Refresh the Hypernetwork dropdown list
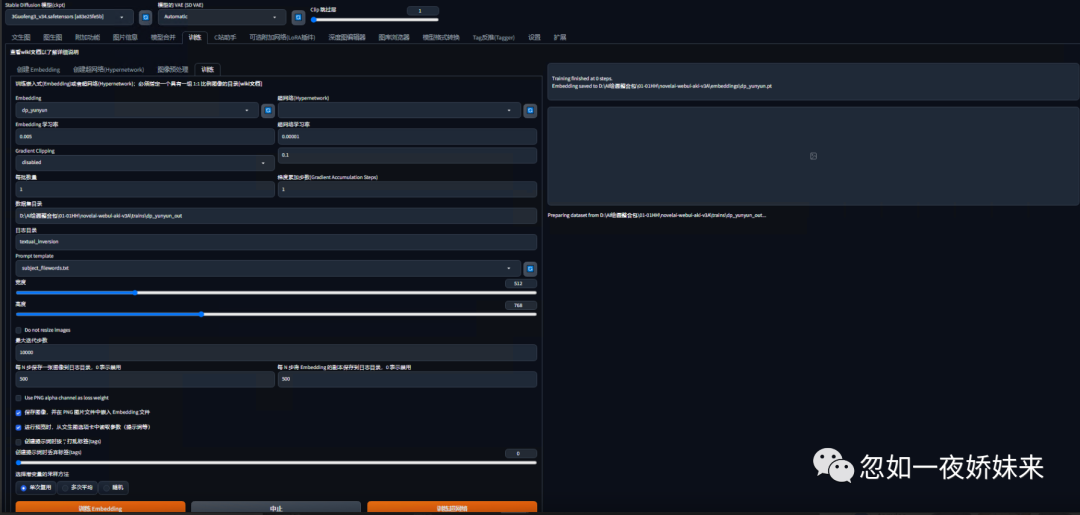Image resolution: width=1080 pixels, height=515 pixels. pos(530,110)
